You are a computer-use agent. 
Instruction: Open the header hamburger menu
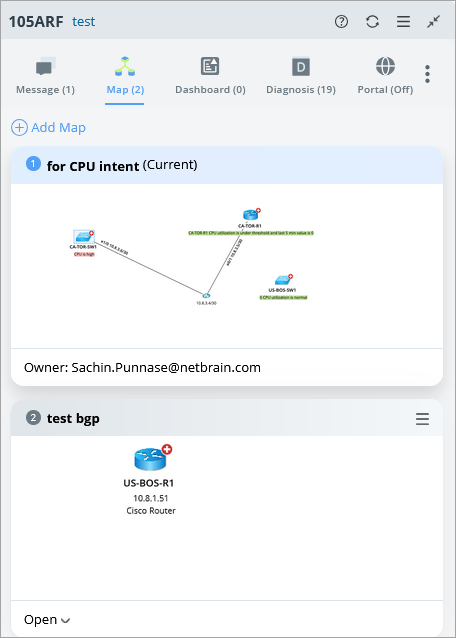(403, 21)
